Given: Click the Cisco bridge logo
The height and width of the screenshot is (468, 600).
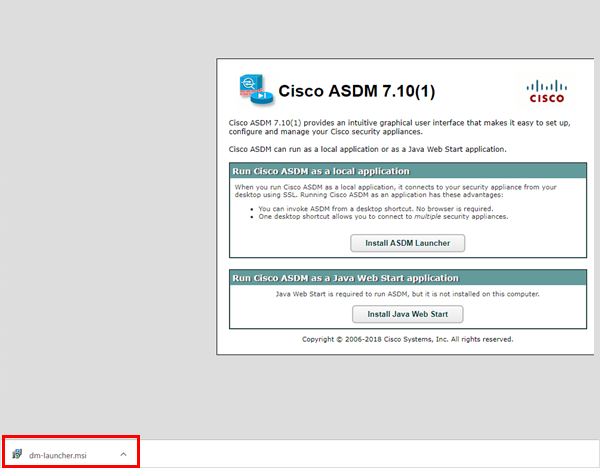Looking at the screenshot, I should click(x=545, y=90).
